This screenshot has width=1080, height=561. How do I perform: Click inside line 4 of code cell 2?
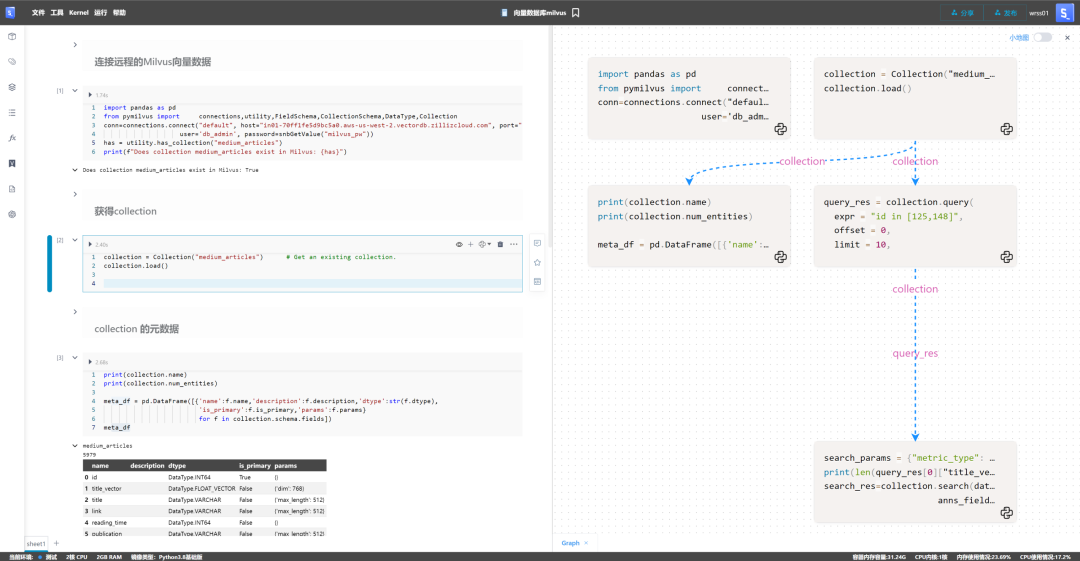click(312, 283)
